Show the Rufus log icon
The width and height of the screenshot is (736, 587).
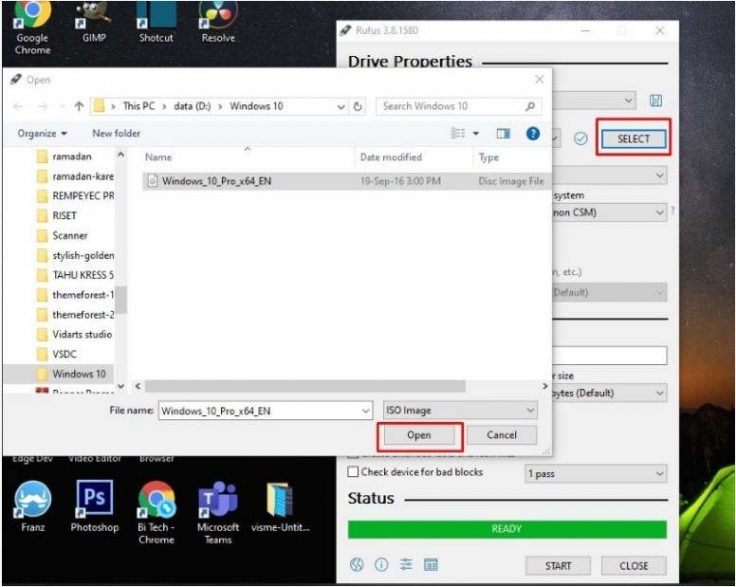tap(429, 565)
